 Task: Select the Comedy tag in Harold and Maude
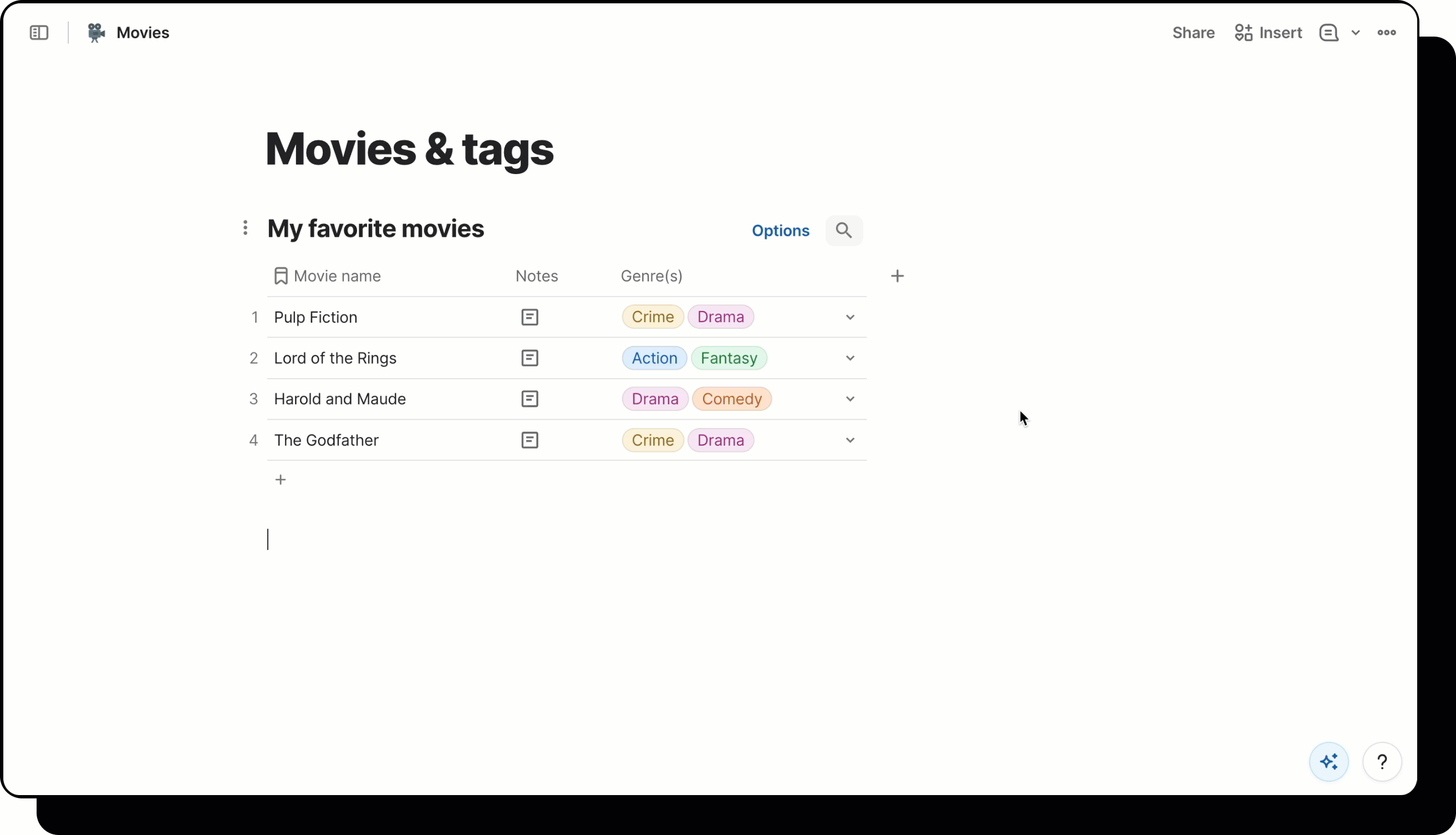[731, 399]
